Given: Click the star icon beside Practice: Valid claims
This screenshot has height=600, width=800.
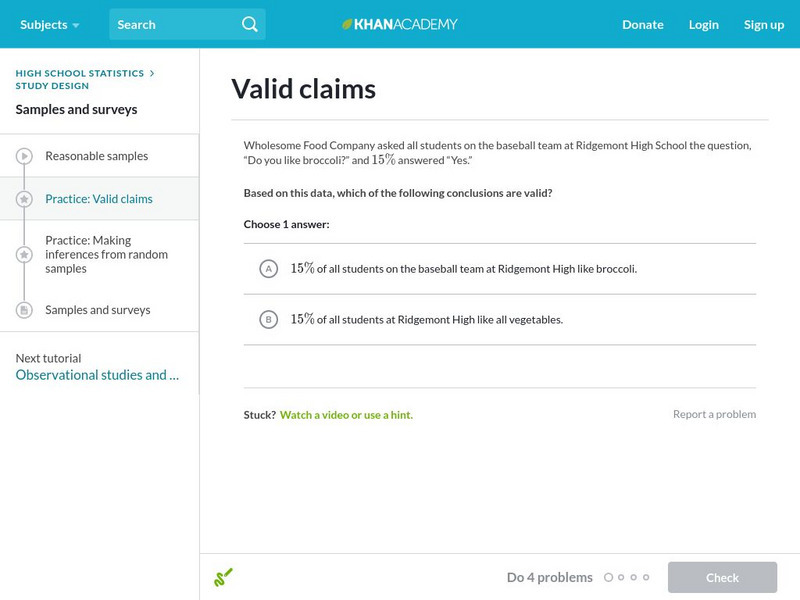Looking at the screenshot, I should pyautogui.click(x=24, y=199).
